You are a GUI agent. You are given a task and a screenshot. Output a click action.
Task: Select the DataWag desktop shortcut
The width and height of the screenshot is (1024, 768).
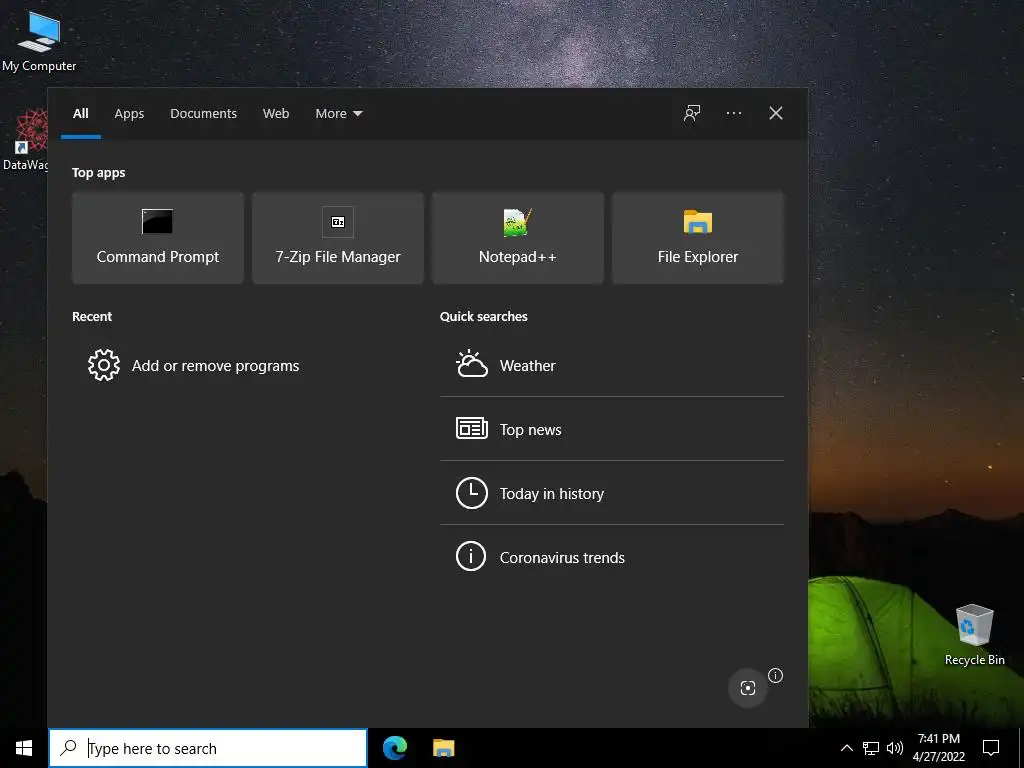[25, 140]
